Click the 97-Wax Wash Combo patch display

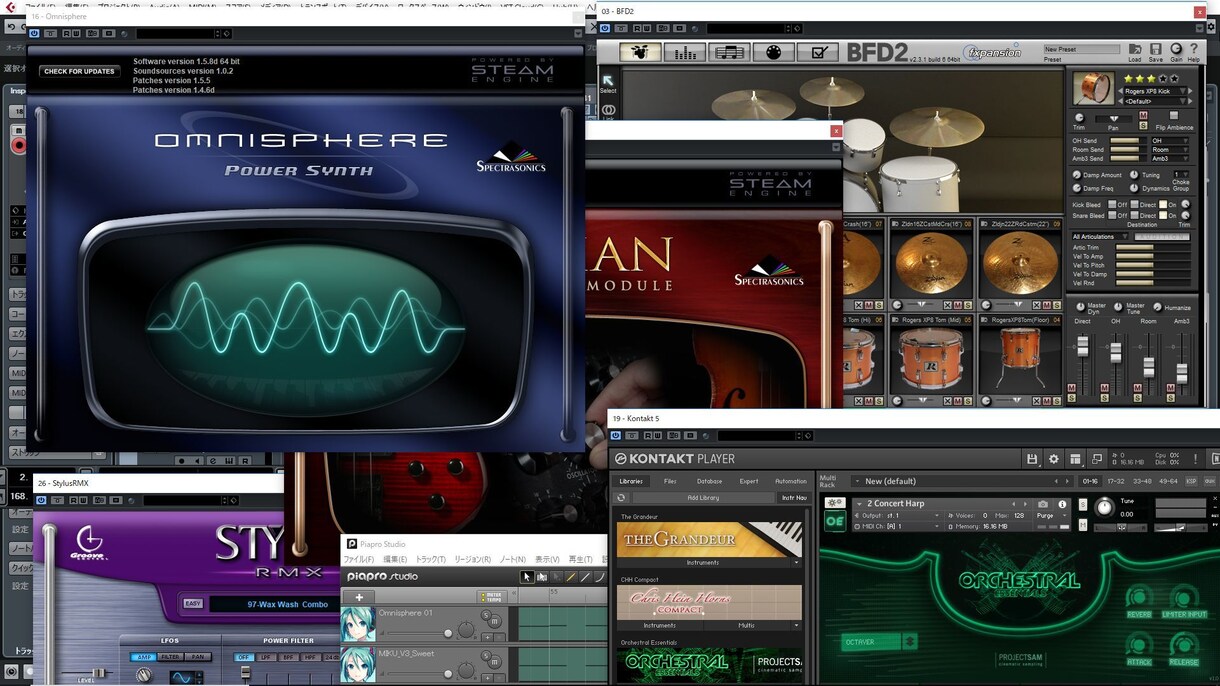coord(273,604)
